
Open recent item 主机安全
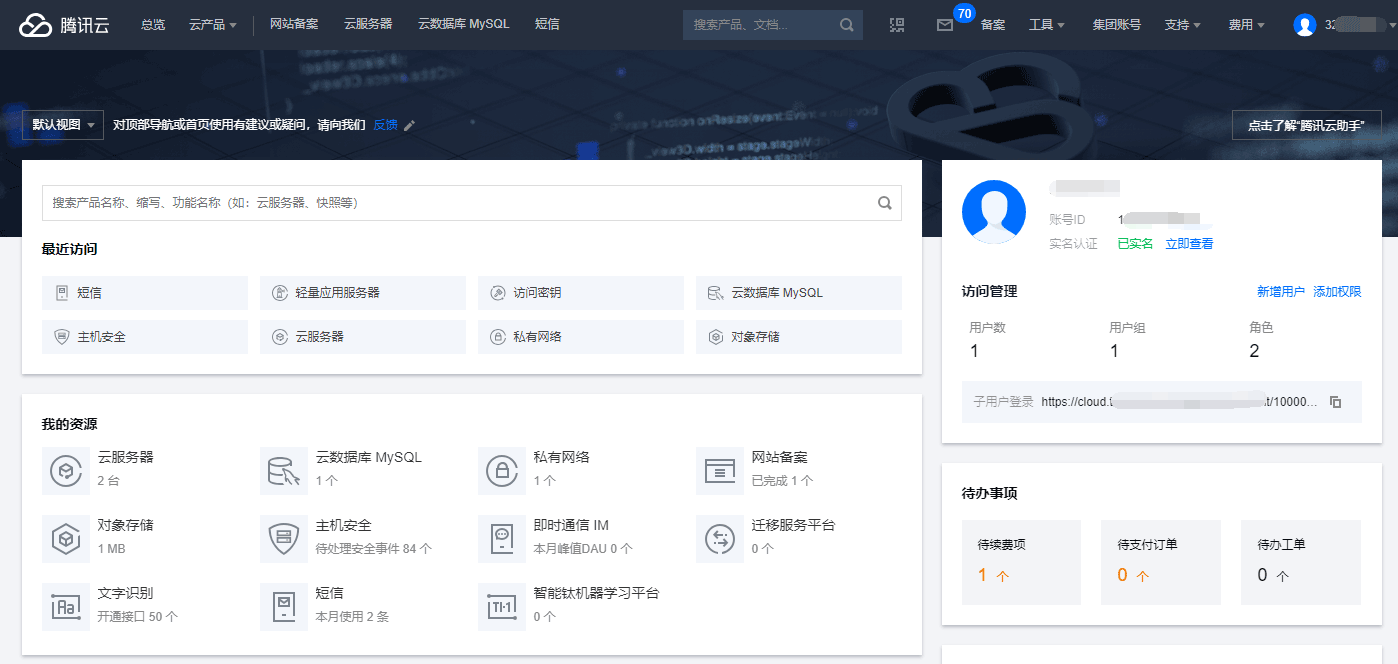[145, 337]
